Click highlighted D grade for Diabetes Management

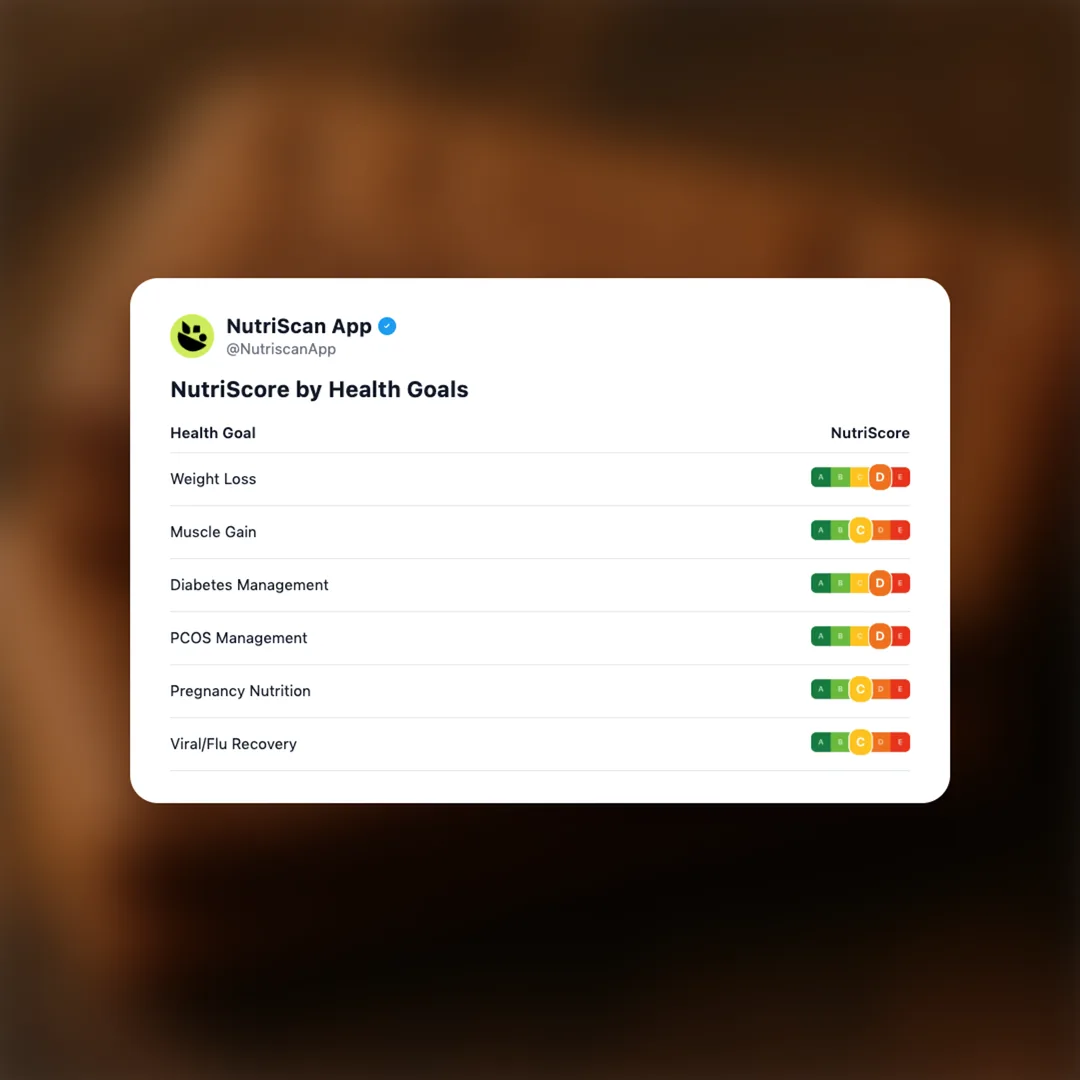pyautogui.click(x=880, y=584)
